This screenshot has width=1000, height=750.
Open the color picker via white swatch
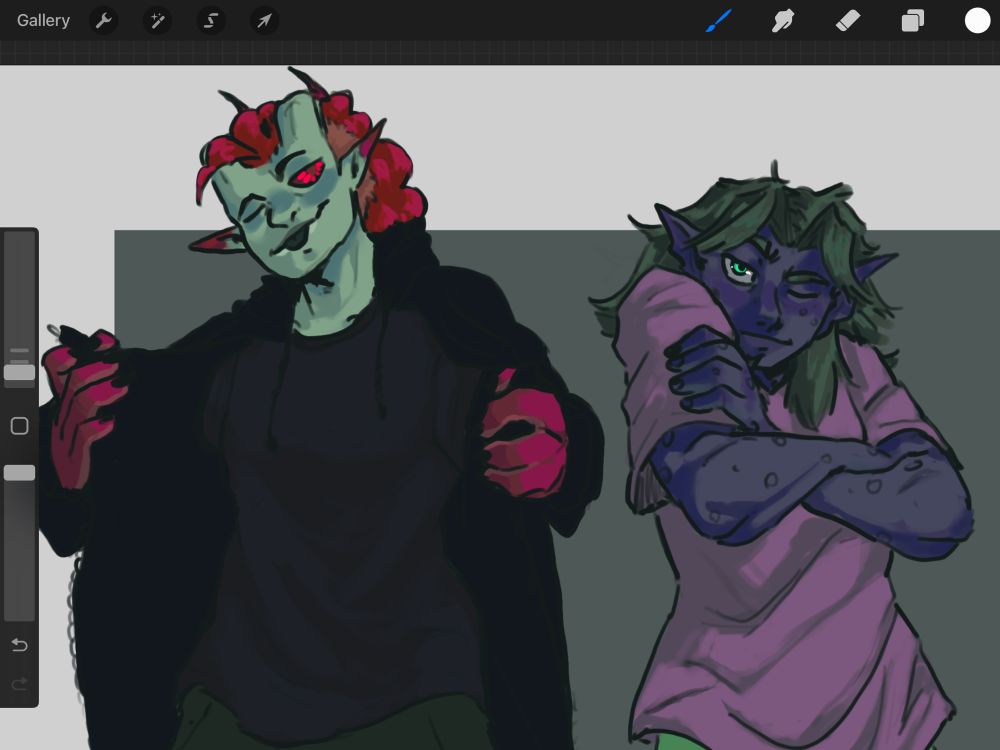click(x=977, y=20)
